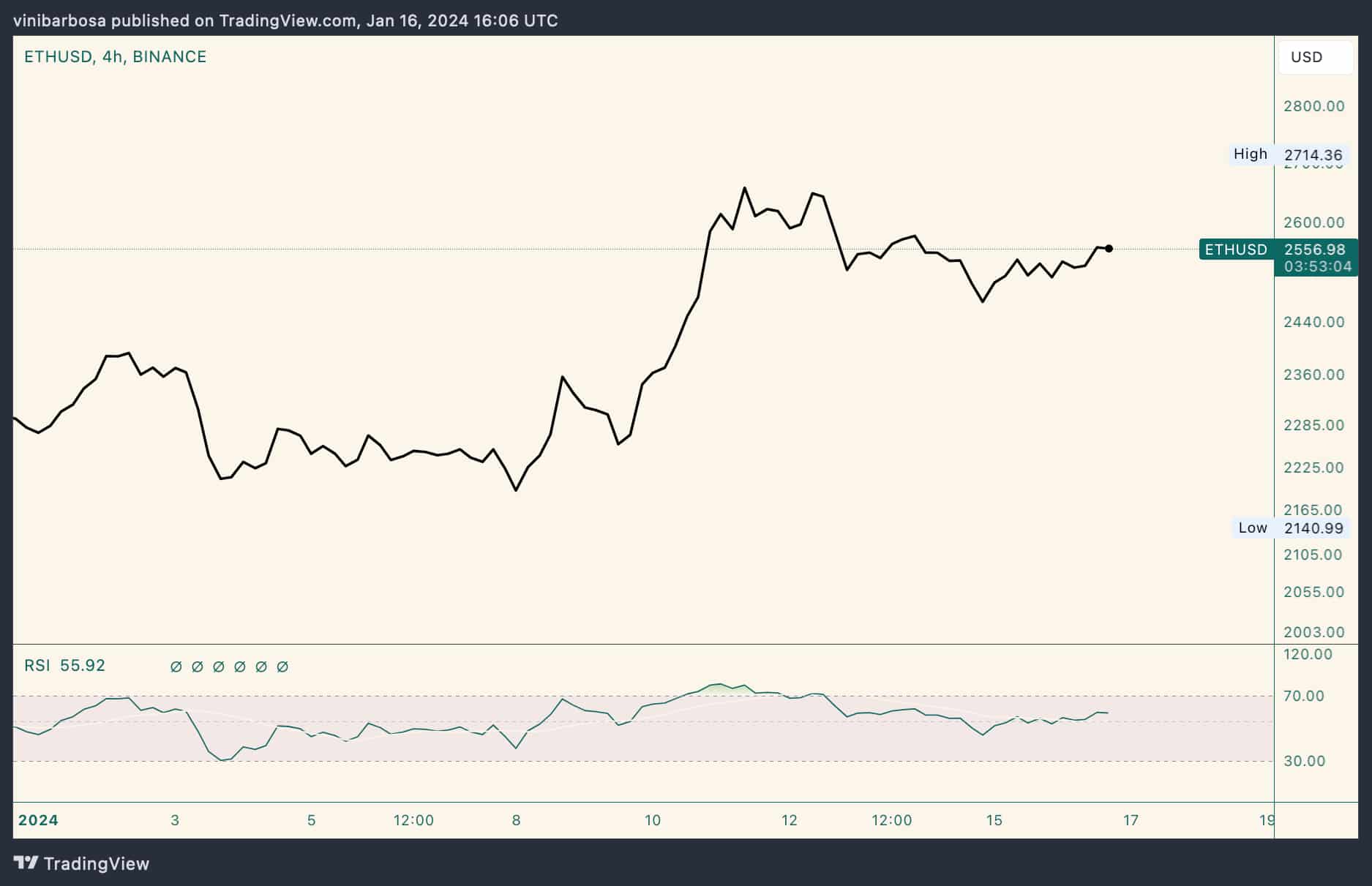Click the green ETHUSD 2556.98 price tag
Screen dimensions: 1372x886
[x=1278, y=249]
